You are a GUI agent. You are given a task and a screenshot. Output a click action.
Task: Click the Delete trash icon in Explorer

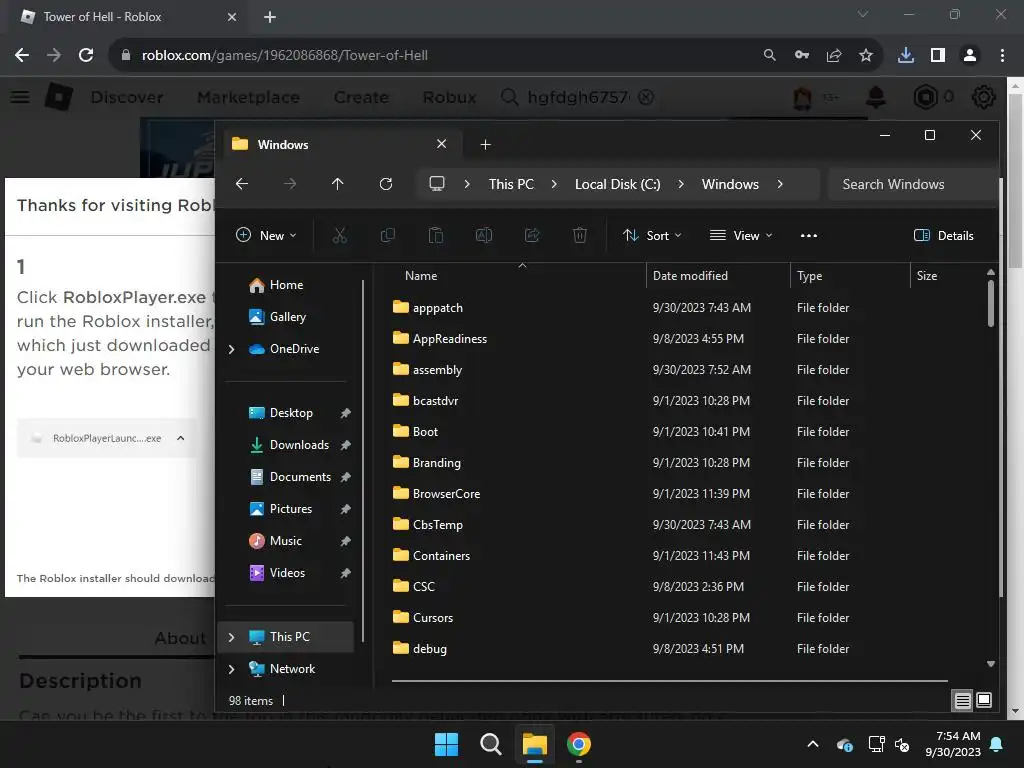pos(580,236)
